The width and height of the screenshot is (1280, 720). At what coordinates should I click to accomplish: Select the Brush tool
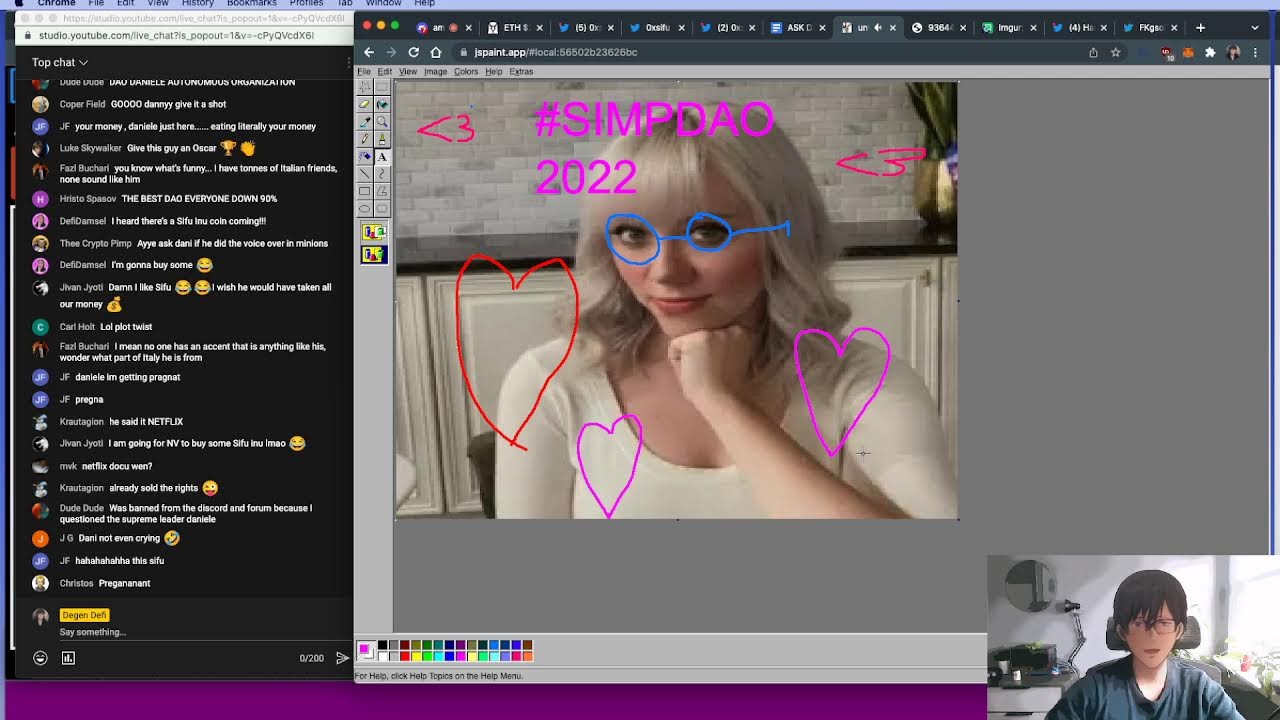[x=382, y=138]
